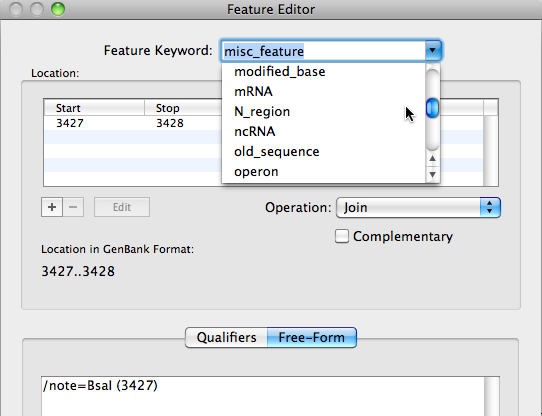Select operon feature keyword
Image resolution: width=542 pixels, height=416 pixels.
tap(323, 172)
